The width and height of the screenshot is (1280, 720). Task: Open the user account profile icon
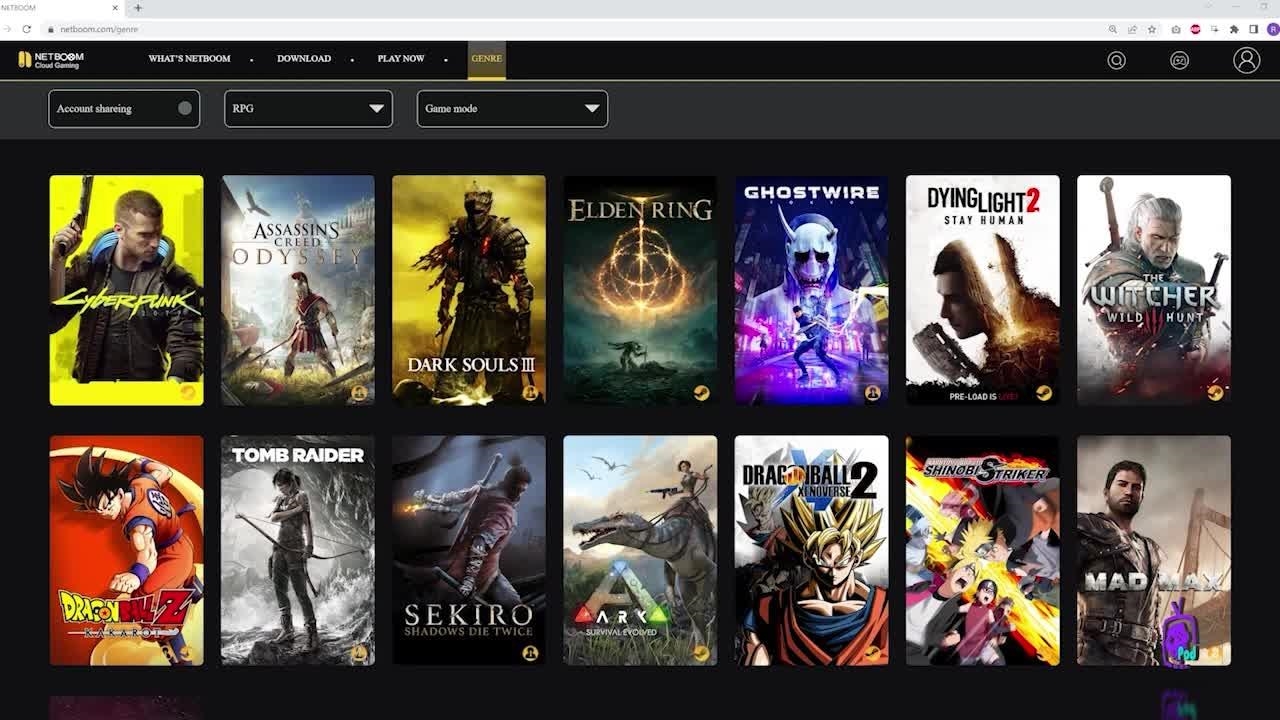pos(1246,60)
